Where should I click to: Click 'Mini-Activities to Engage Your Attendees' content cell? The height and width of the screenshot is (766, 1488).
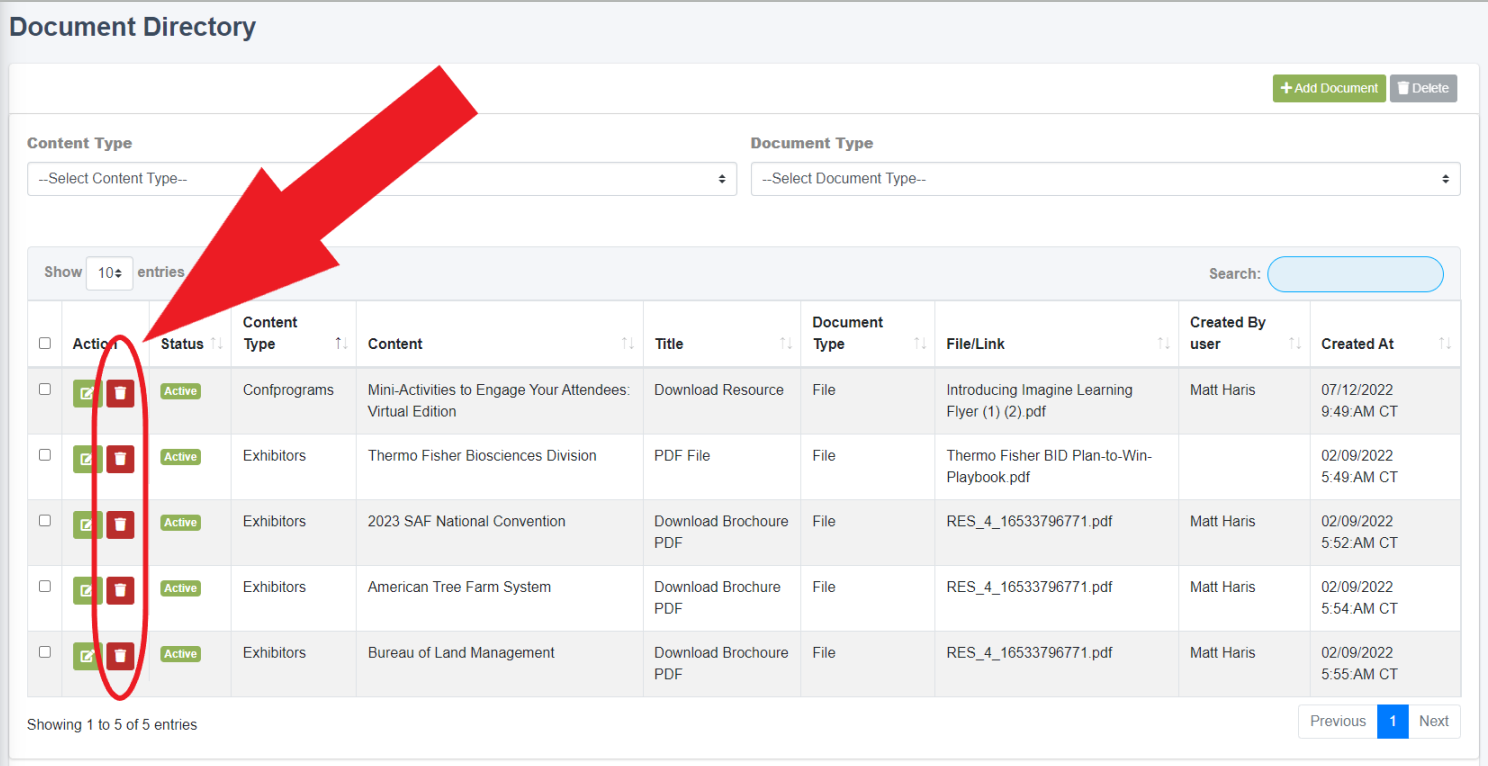click(499, 401)
